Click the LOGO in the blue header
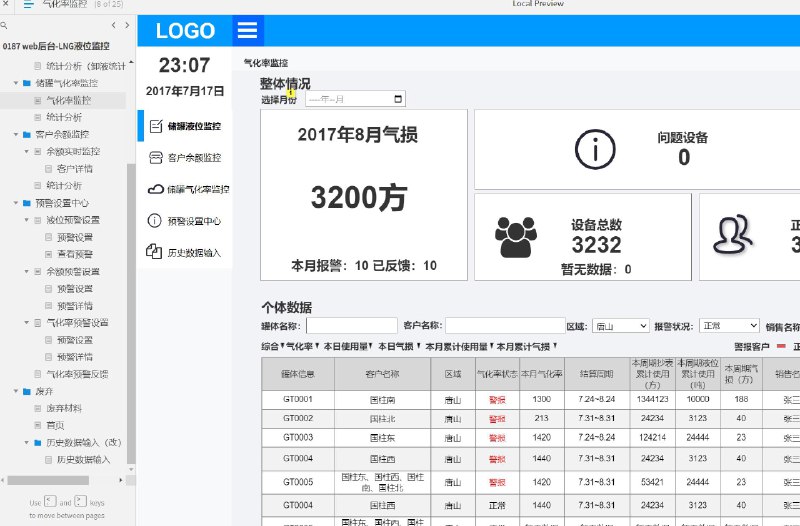 185,31
